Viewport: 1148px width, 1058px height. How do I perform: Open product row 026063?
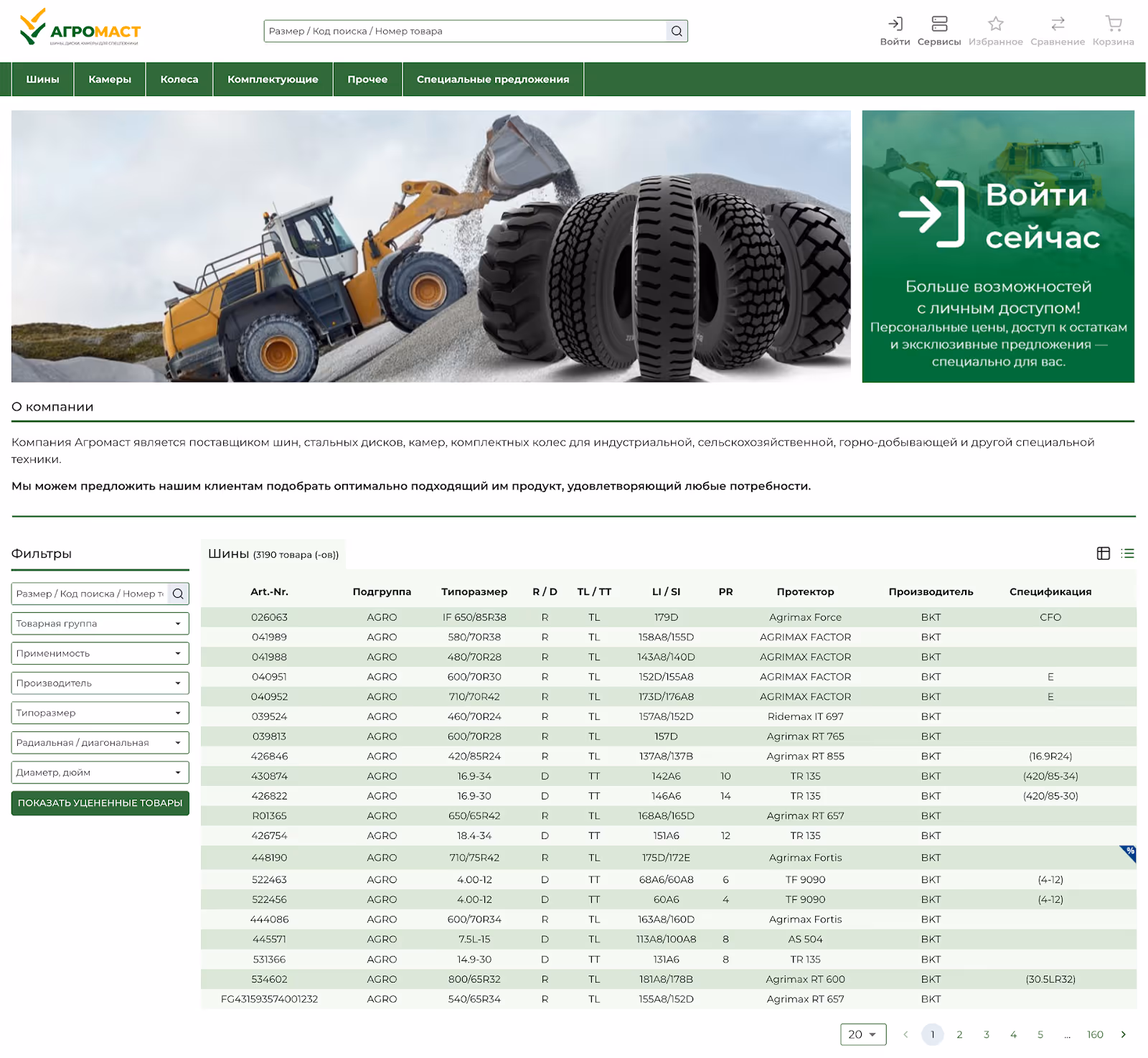(x=669, y=617)
